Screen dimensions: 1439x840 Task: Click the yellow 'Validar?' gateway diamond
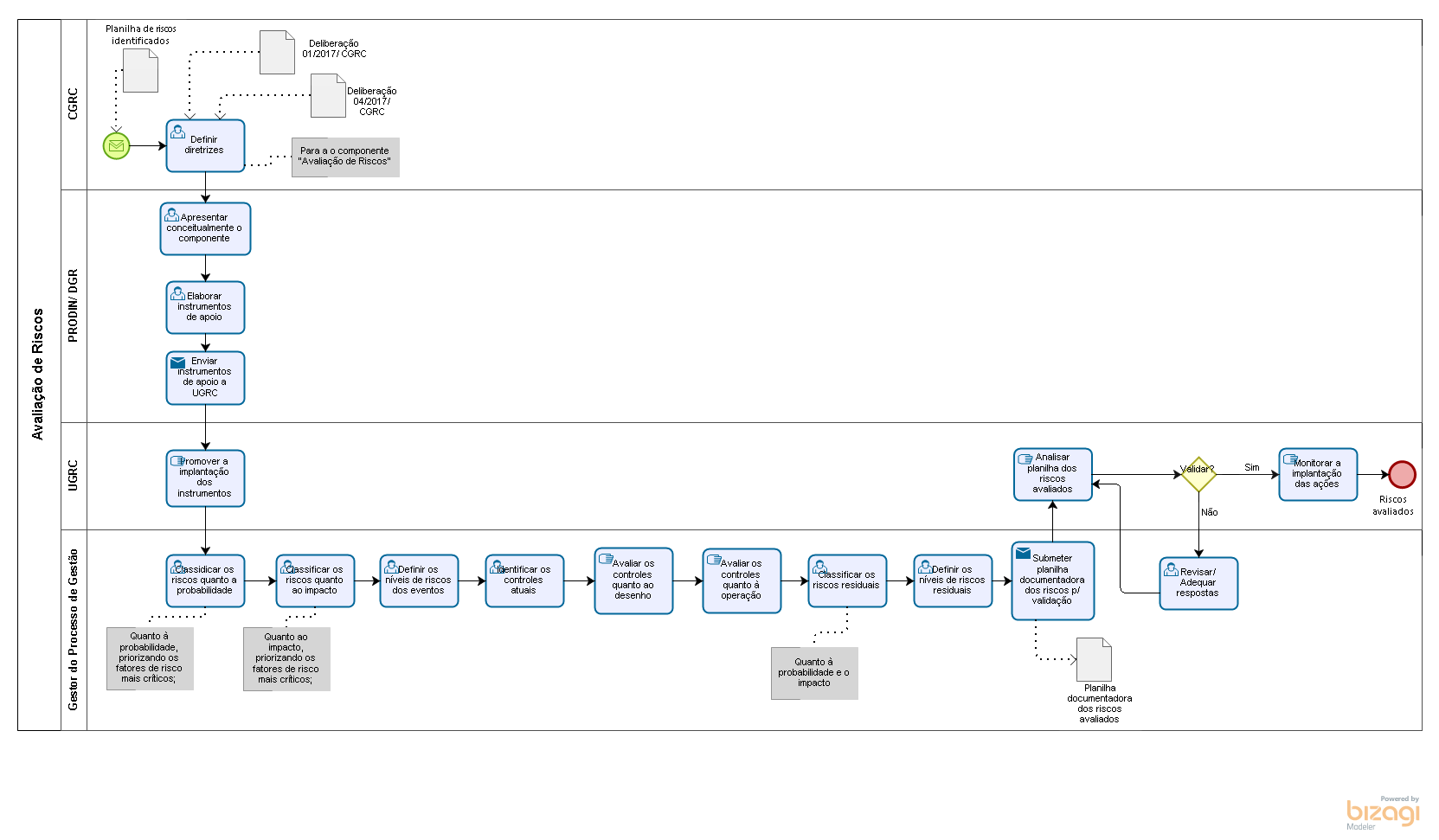tap(1198, 474)
